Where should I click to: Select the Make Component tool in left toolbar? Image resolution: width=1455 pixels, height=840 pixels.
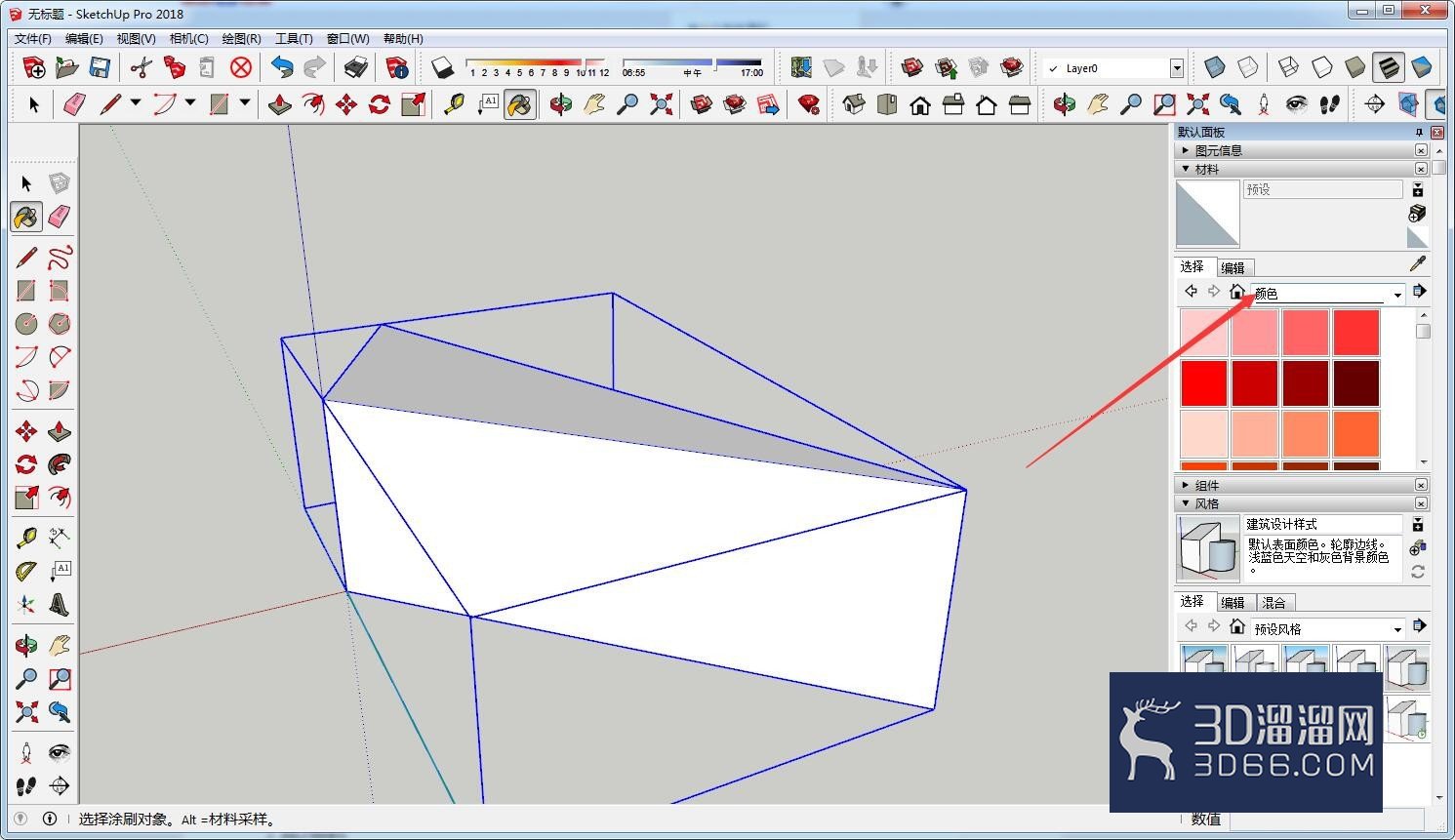60,183
